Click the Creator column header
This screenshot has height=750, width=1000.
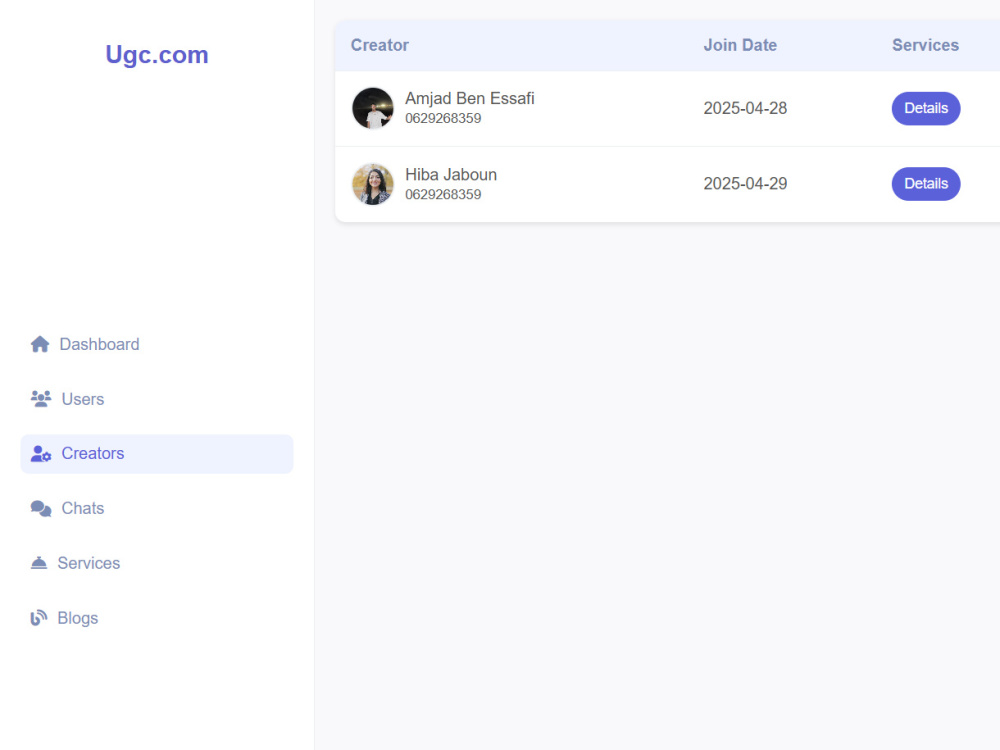pyautogui.click(x=379, y=45)
